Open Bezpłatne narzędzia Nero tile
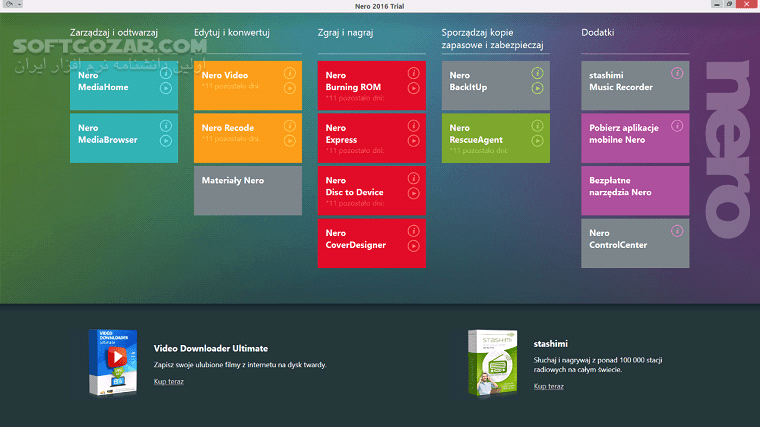Screen dimensions: 760x427 point(635,191)
